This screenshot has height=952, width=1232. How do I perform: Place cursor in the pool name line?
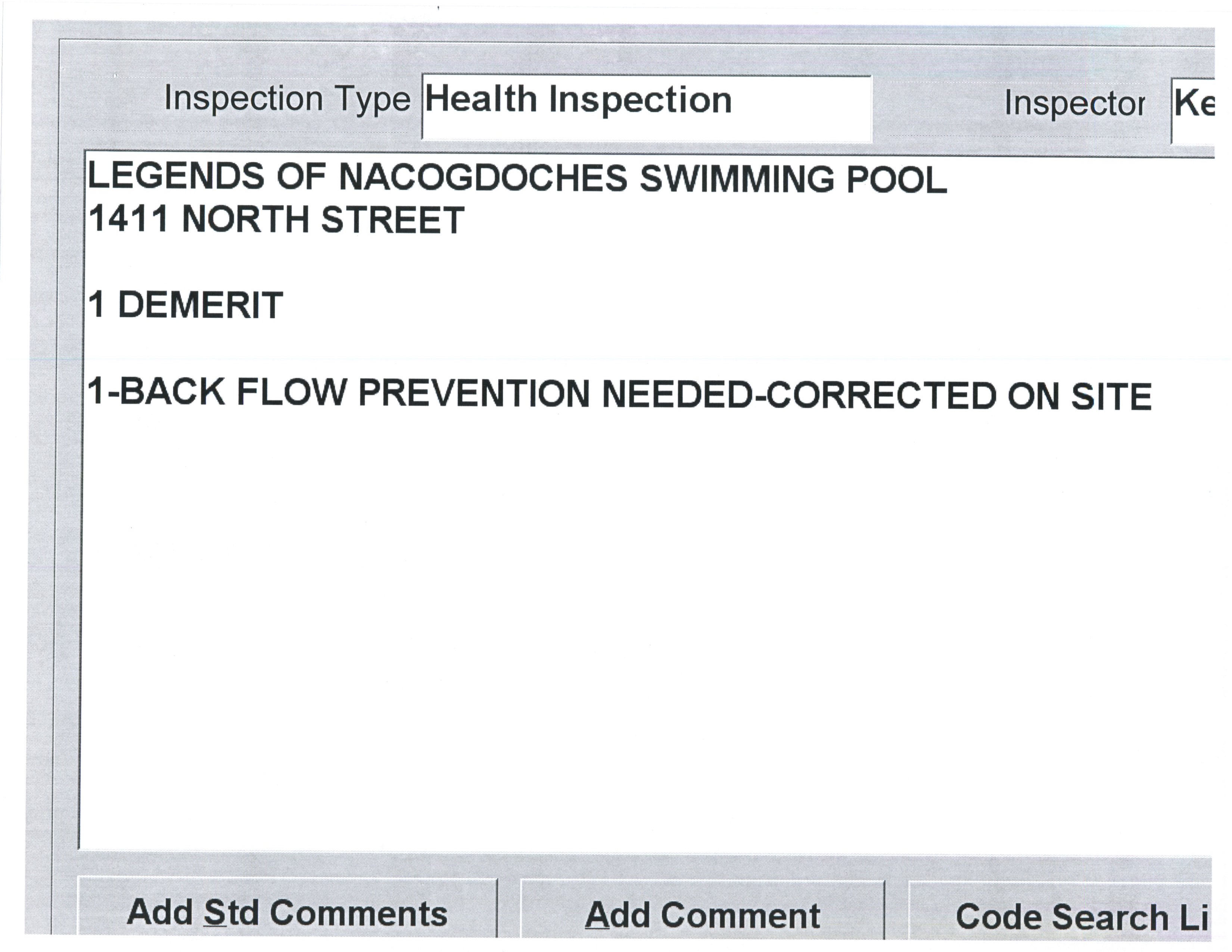coord(517,178)
